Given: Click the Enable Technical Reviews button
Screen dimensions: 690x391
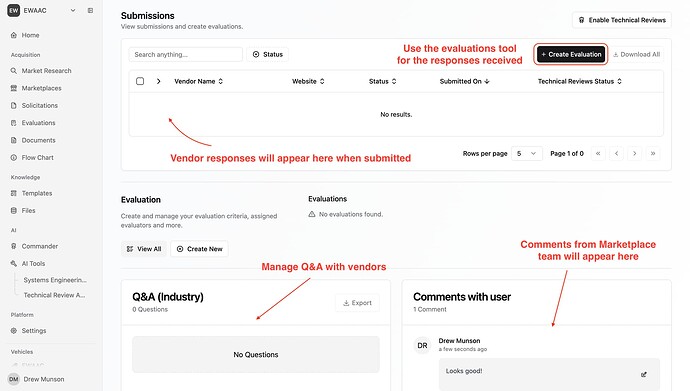Looking at the screenshot, I should click(622, 20).
